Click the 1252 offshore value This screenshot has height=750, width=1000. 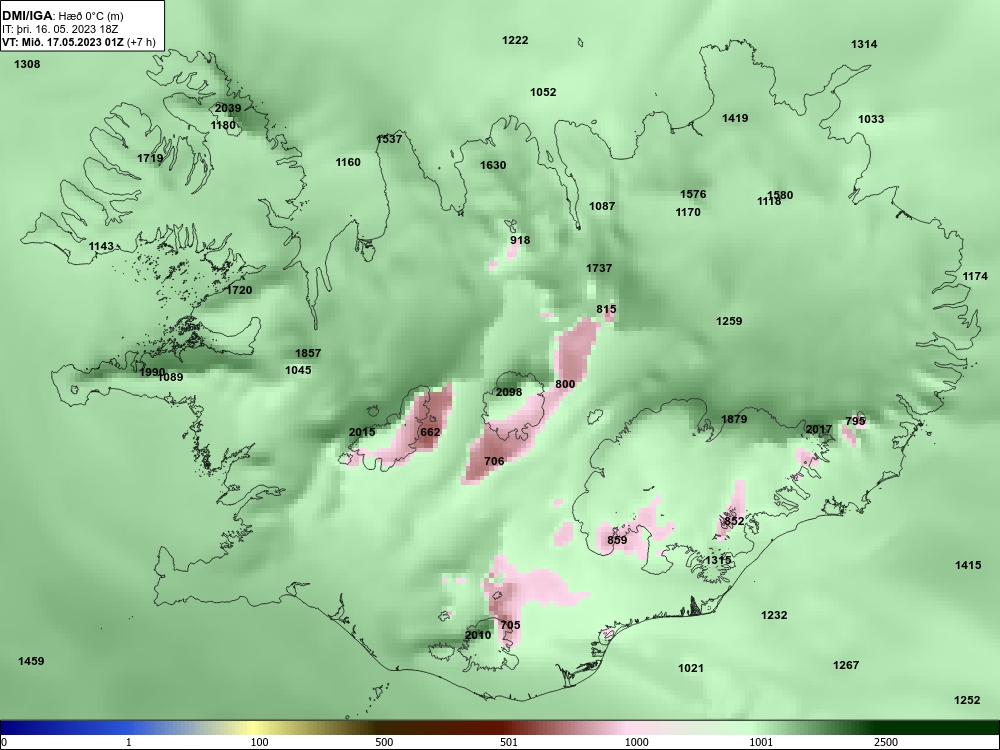966,700
